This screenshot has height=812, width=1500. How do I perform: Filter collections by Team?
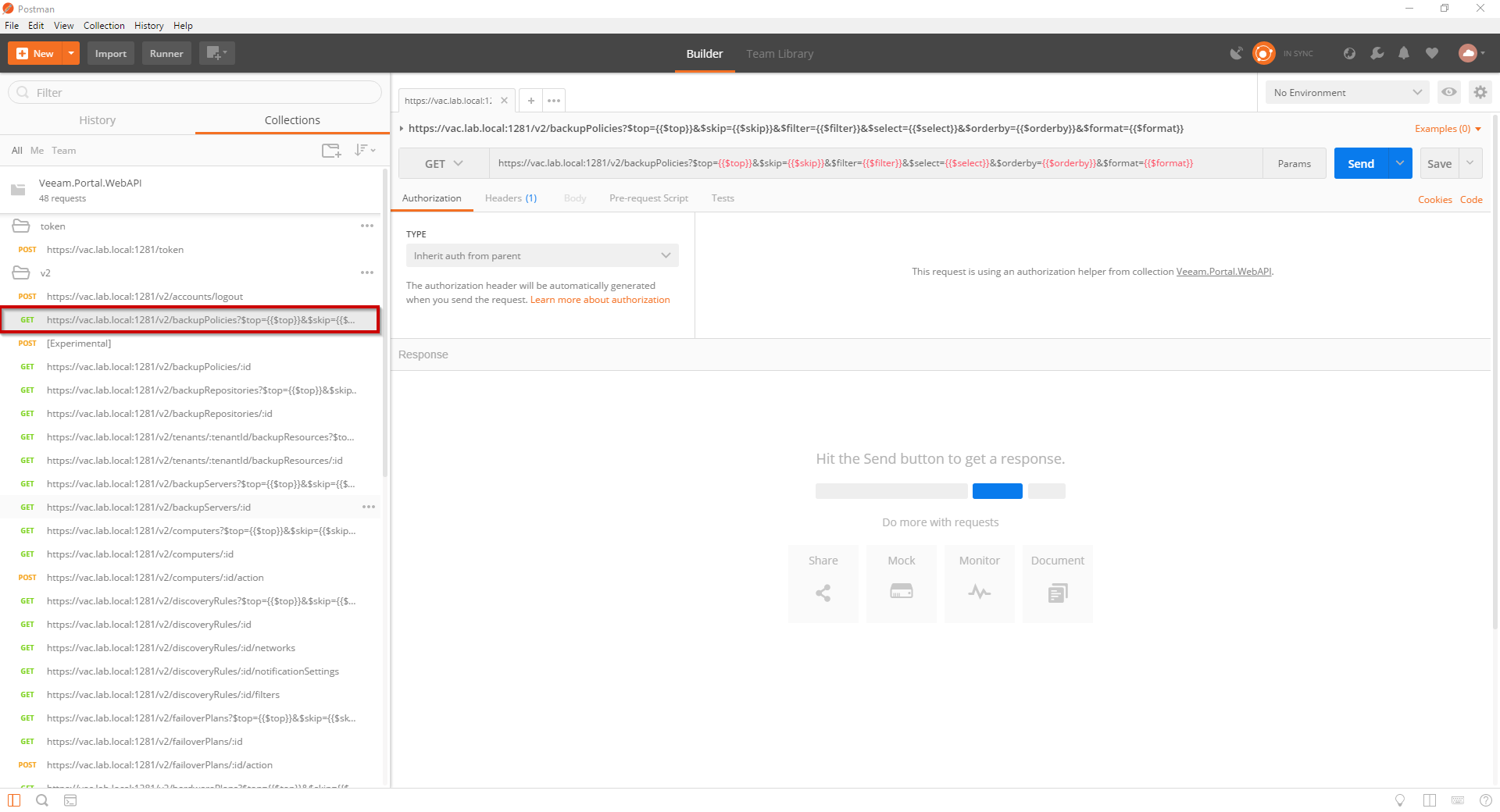(x=64, y=151)
